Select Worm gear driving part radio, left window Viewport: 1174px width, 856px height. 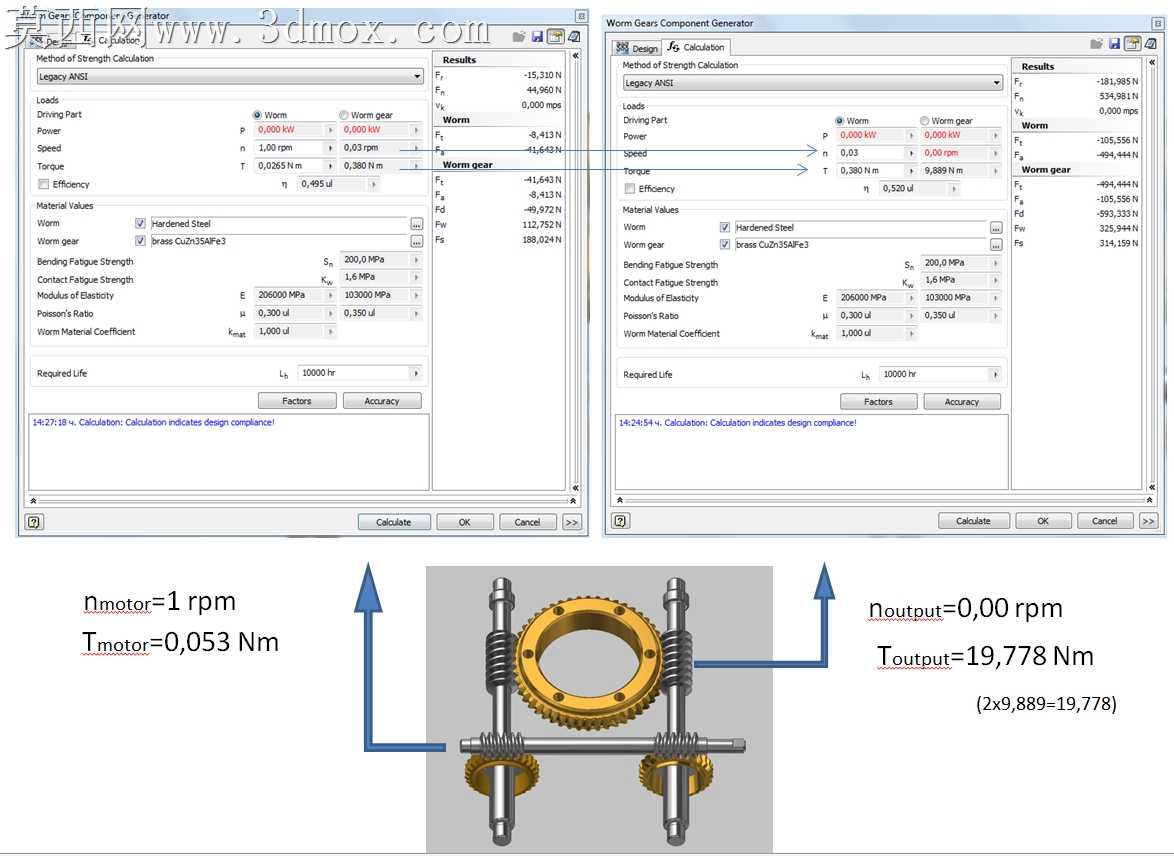click(x=344, y=115)
